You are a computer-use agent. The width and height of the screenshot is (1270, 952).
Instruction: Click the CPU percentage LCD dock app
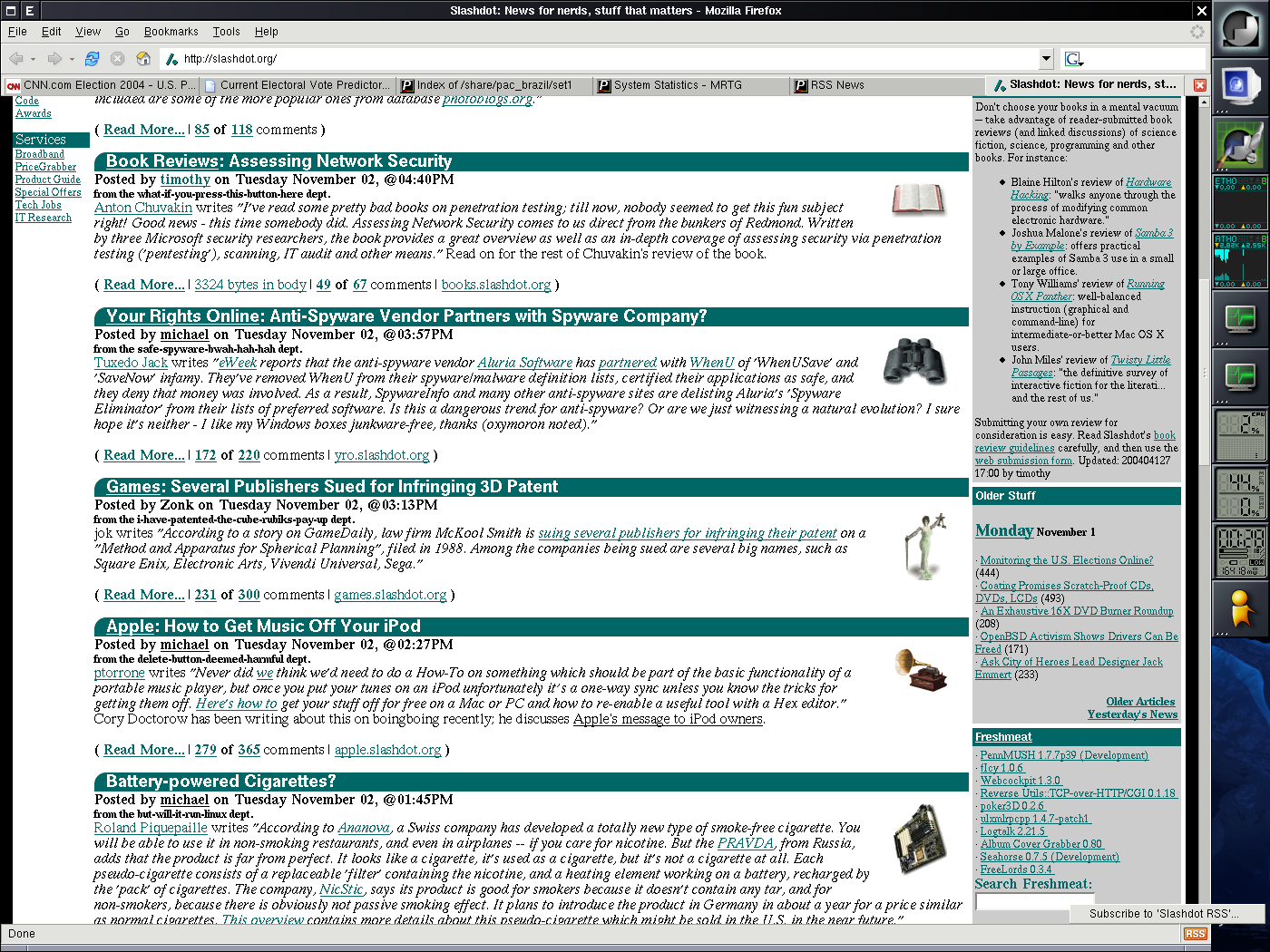coord(1240,434)
